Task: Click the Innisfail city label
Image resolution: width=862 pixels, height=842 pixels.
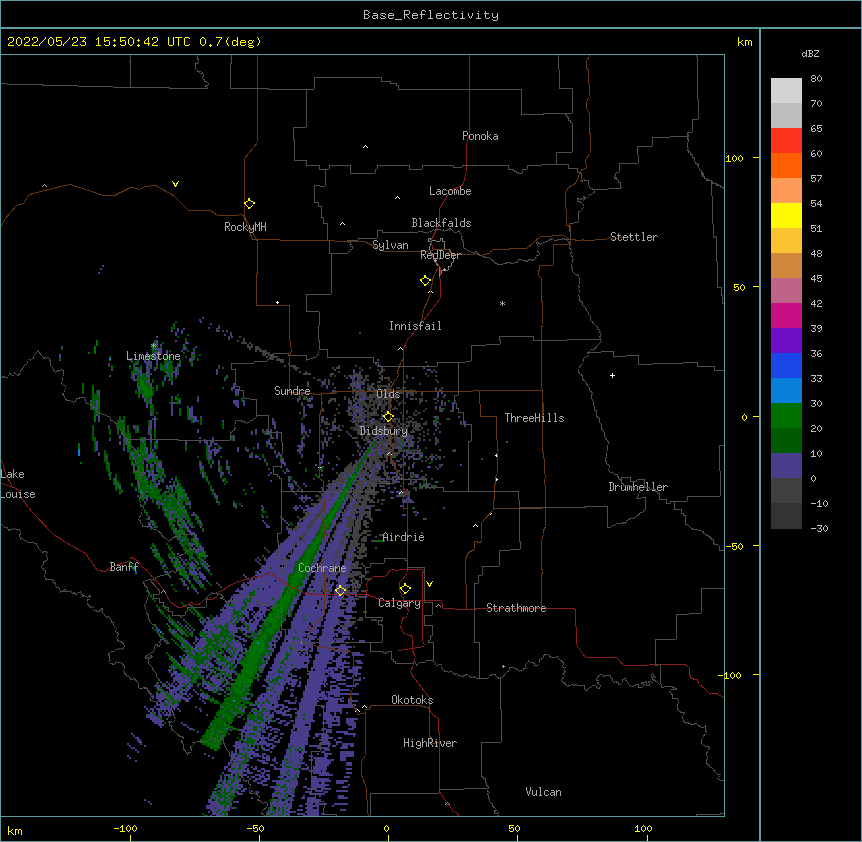Action: [x=415, y=326]
